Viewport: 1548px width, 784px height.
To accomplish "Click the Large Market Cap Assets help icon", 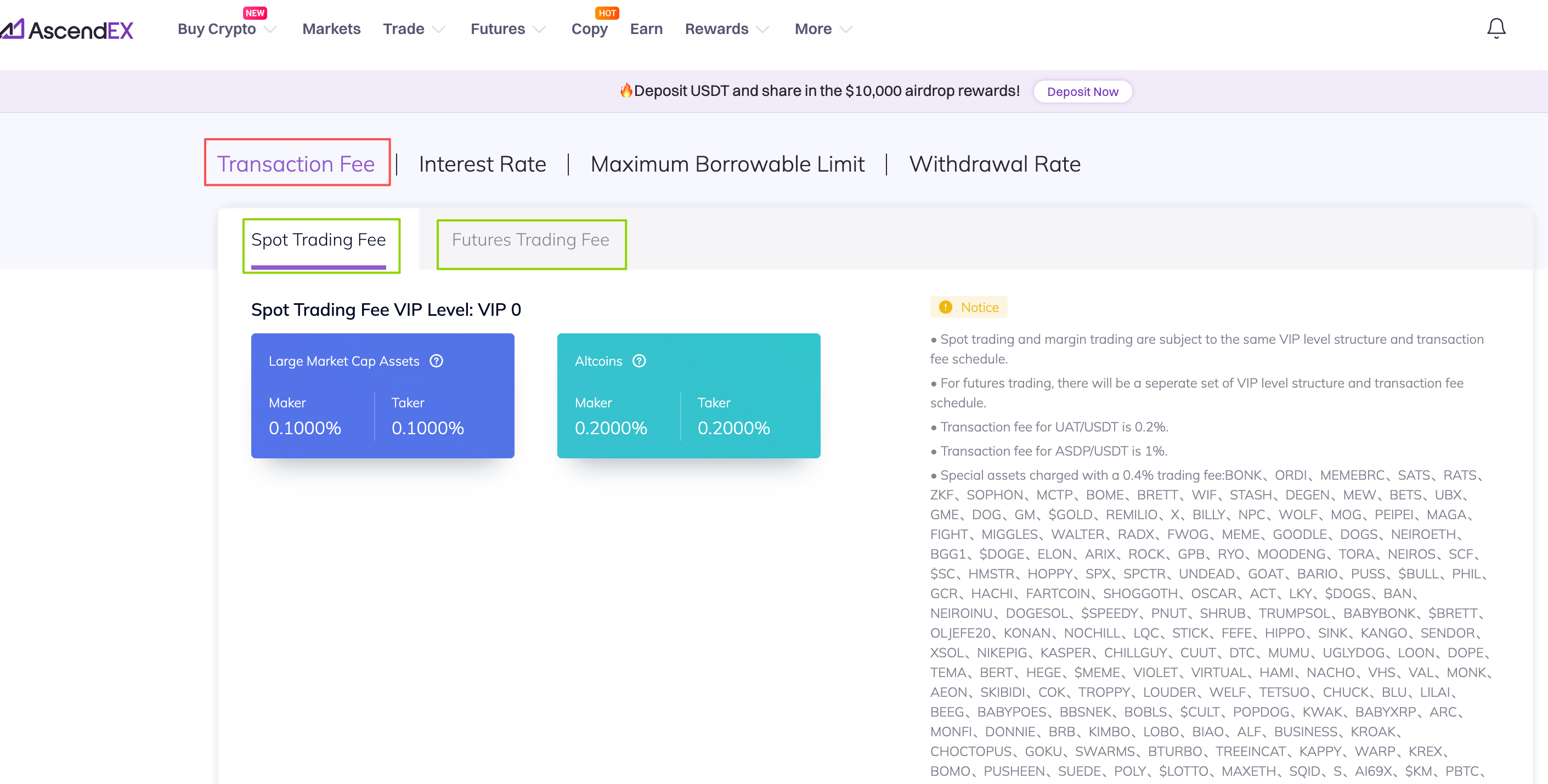I will pyautogui.click(x=436, y=361).
